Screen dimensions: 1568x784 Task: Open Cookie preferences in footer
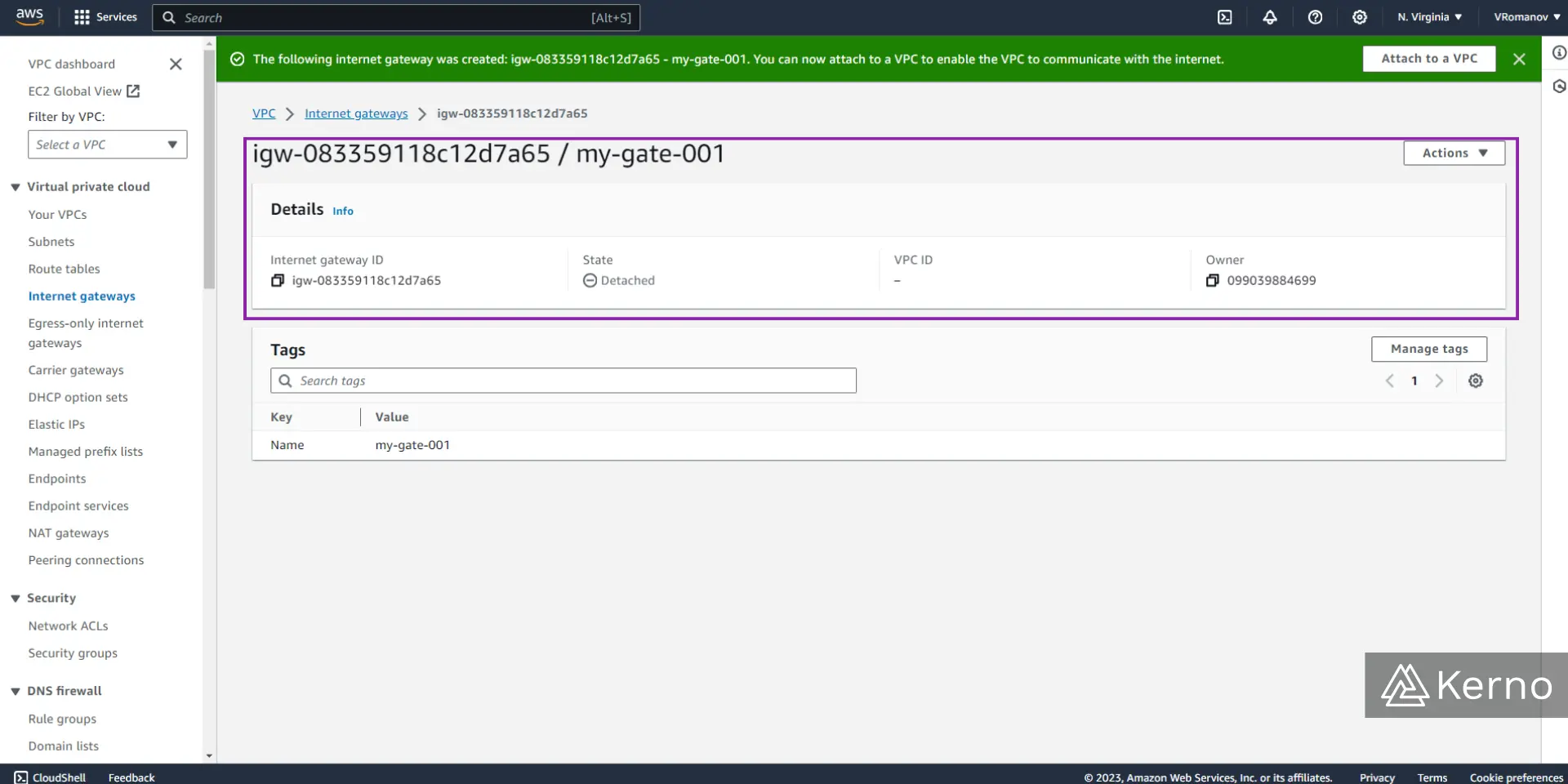[x=1517, y=777]
